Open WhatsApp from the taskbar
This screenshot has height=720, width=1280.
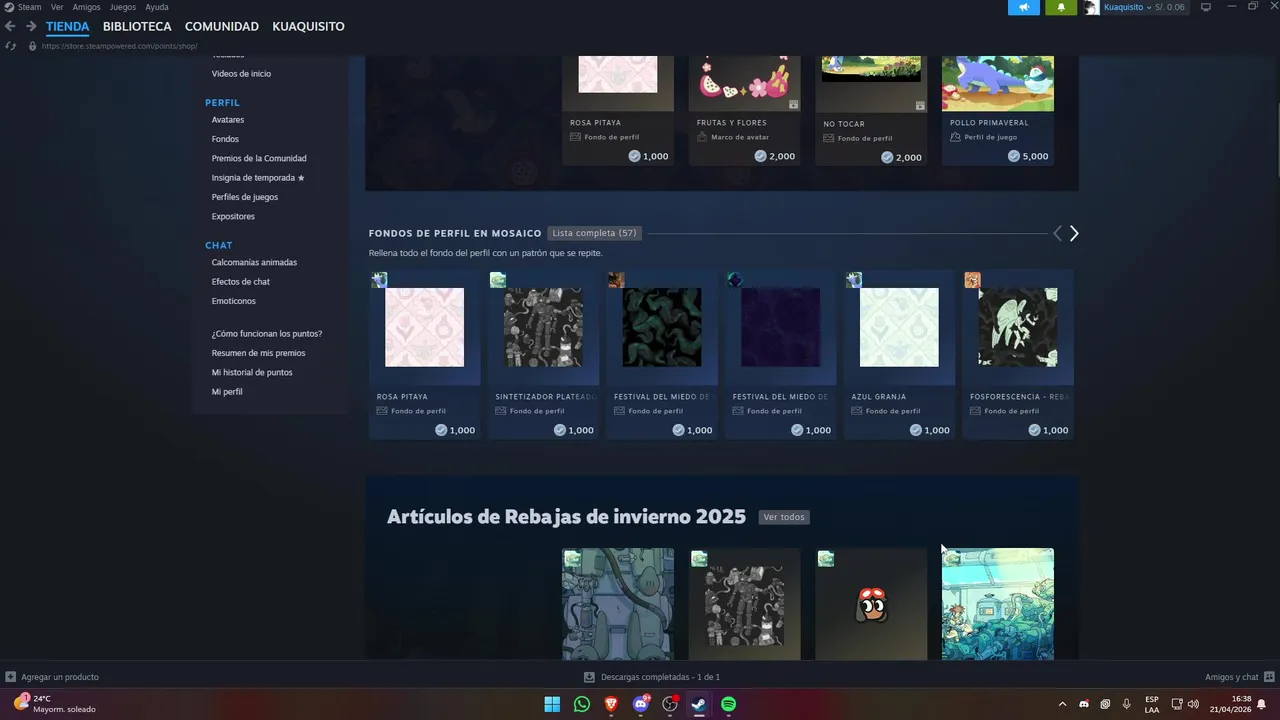coord(582,704)
